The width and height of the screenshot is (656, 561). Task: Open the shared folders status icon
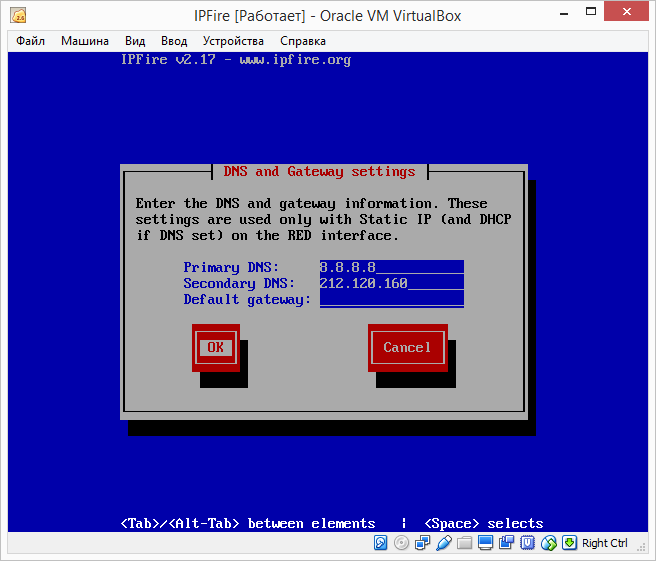click(464, 543)
